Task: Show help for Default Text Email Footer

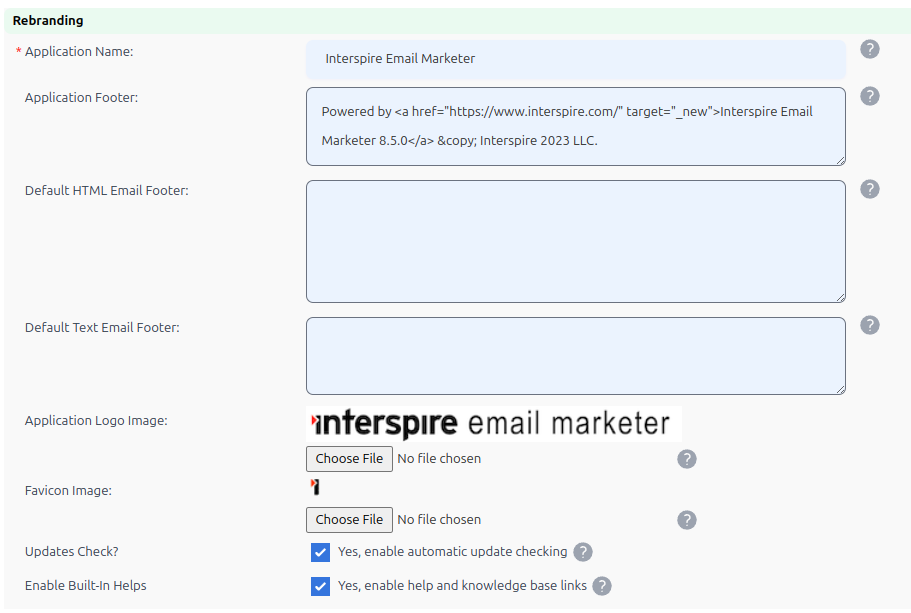Action: tap(869, 325)
